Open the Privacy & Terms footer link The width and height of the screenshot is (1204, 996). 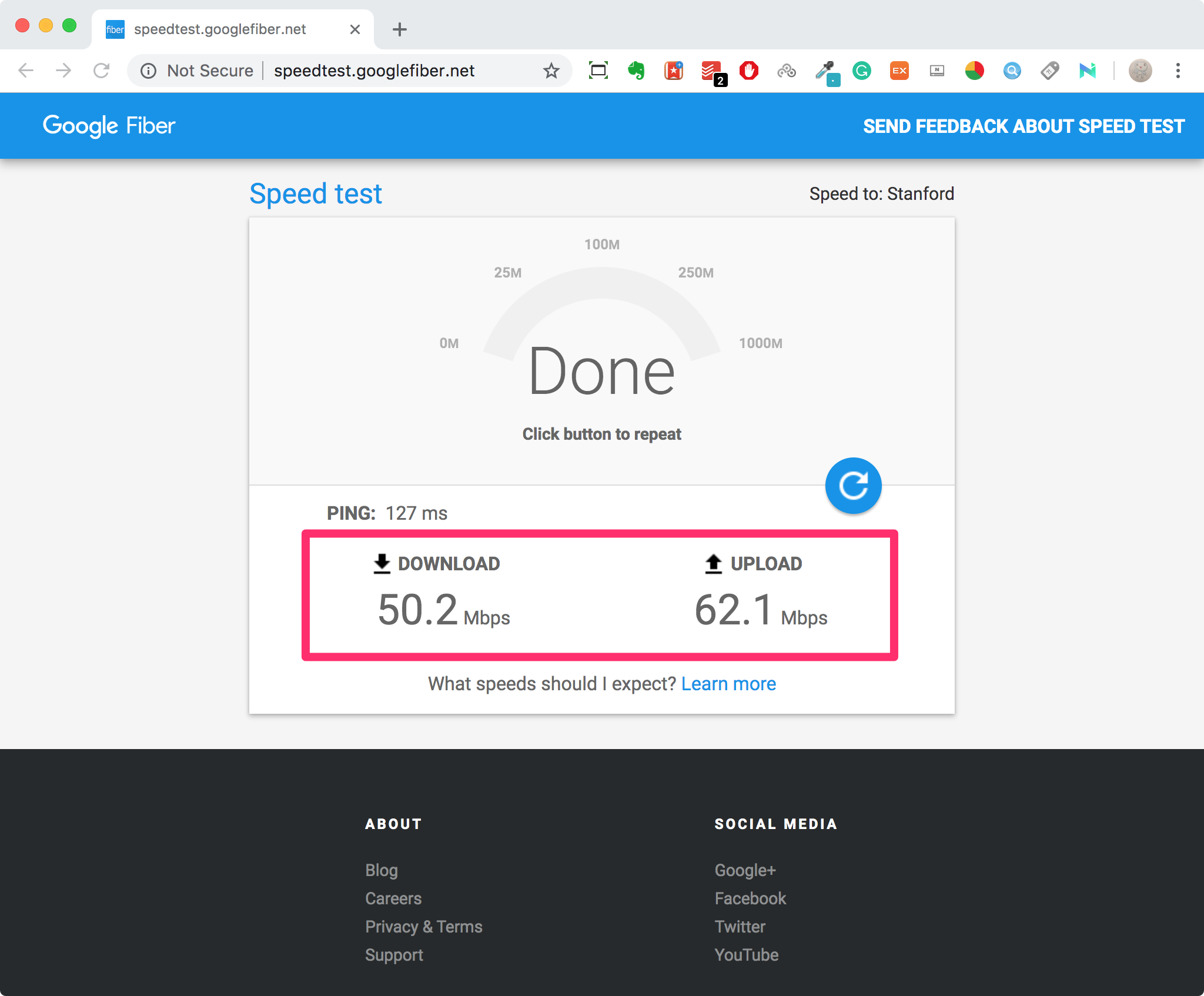pyautogui.click(x=423, y=927)
